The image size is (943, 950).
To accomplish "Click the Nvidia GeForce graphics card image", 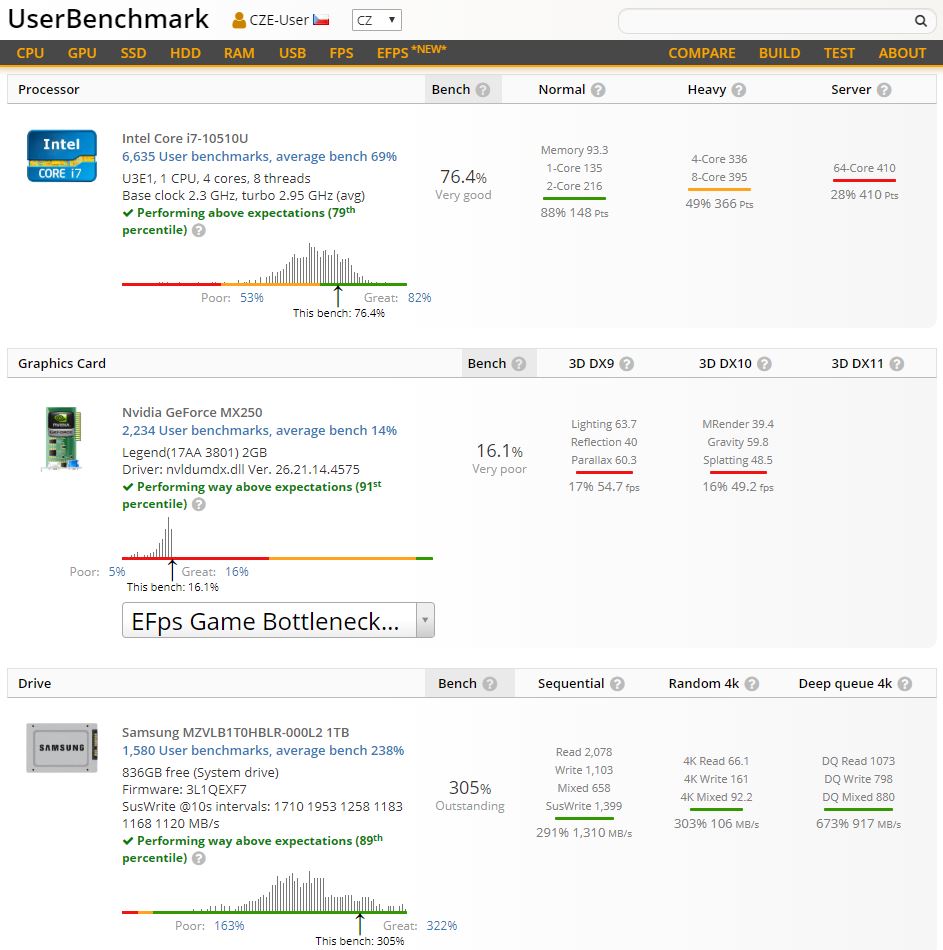I will [61, 438].
